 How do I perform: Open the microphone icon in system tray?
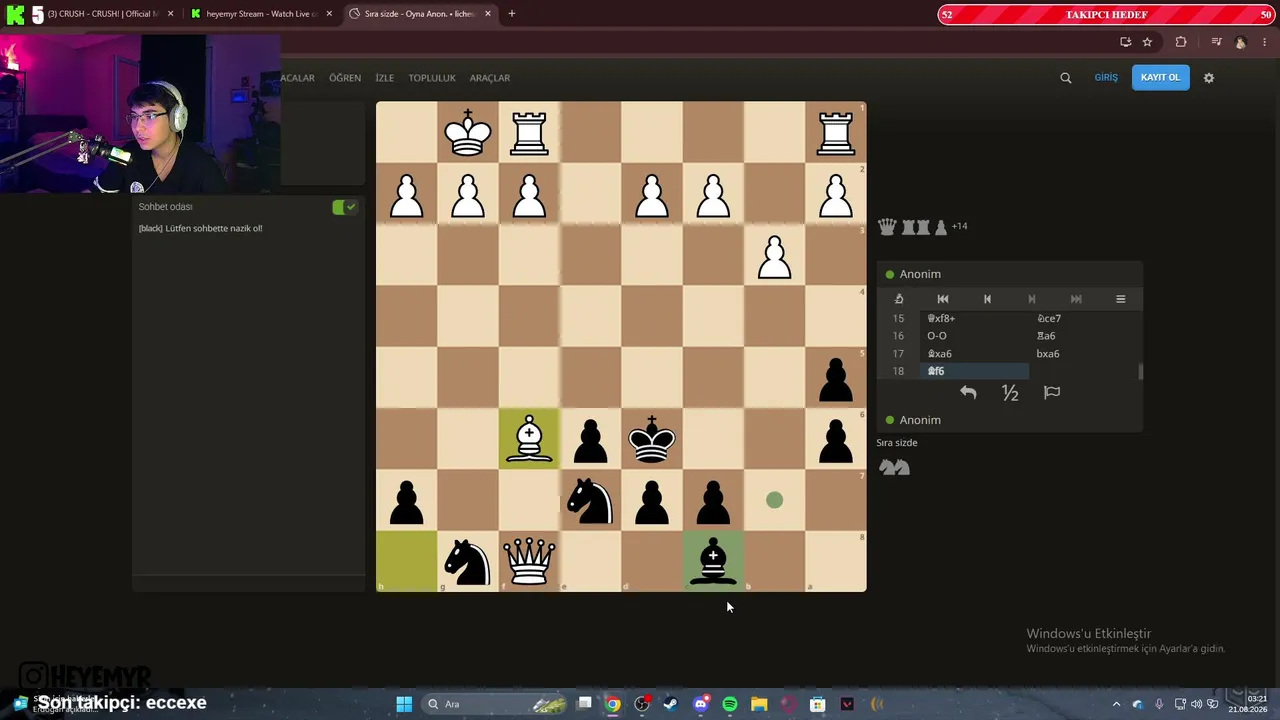point(1159,704)
